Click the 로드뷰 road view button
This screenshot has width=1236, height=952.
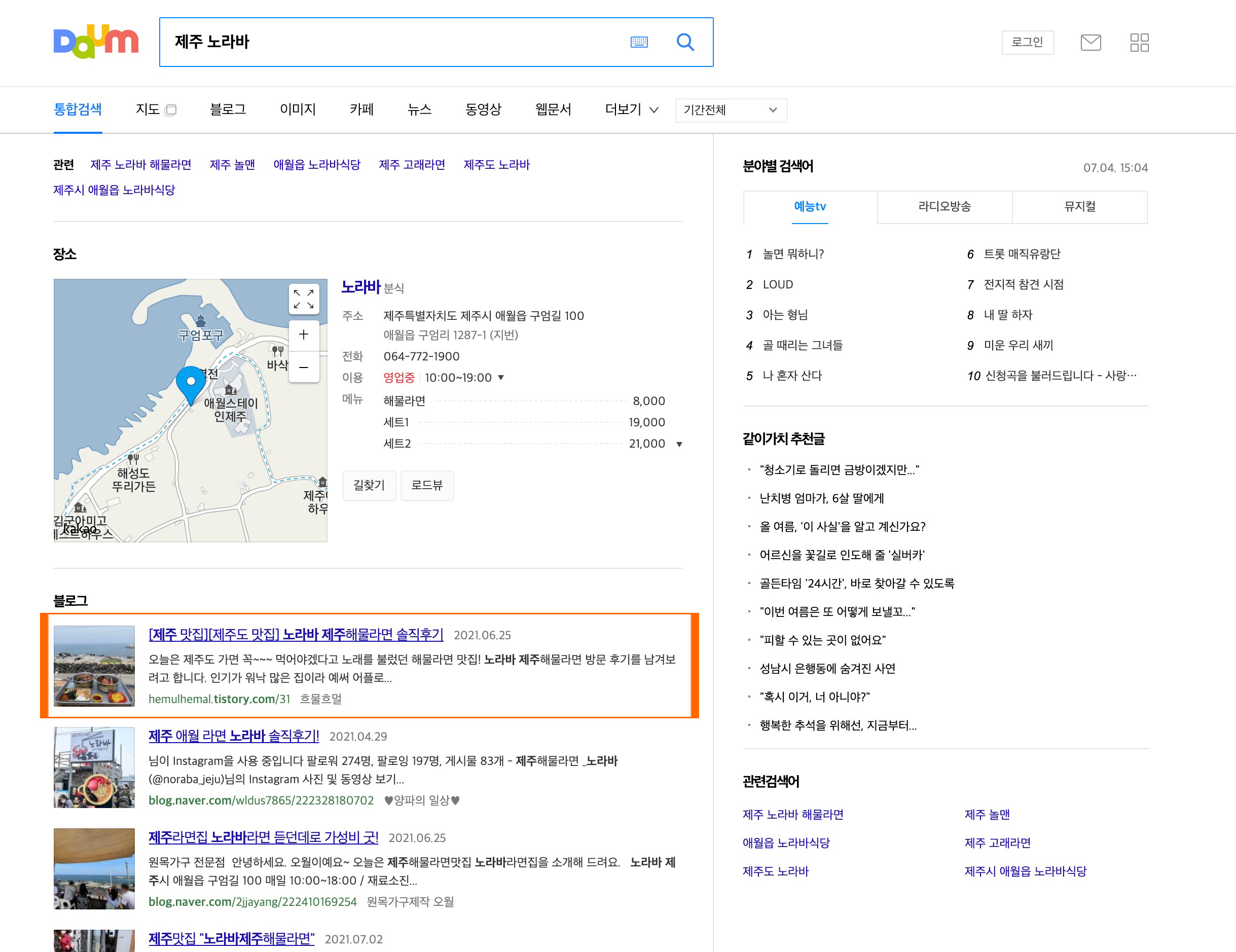coord(427,485)
